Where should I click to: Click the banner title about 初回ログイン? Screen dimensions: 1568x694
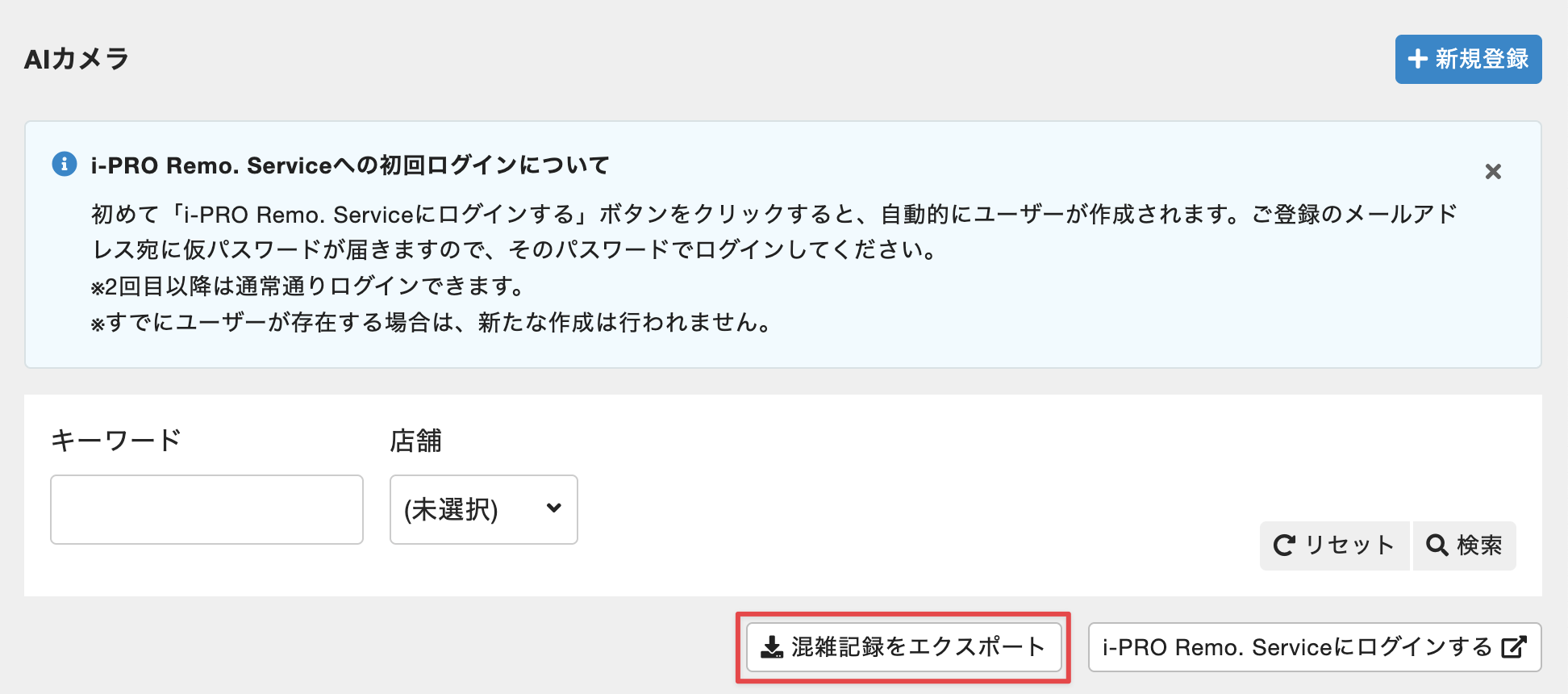pyautogui.click(x=350, y=165)
